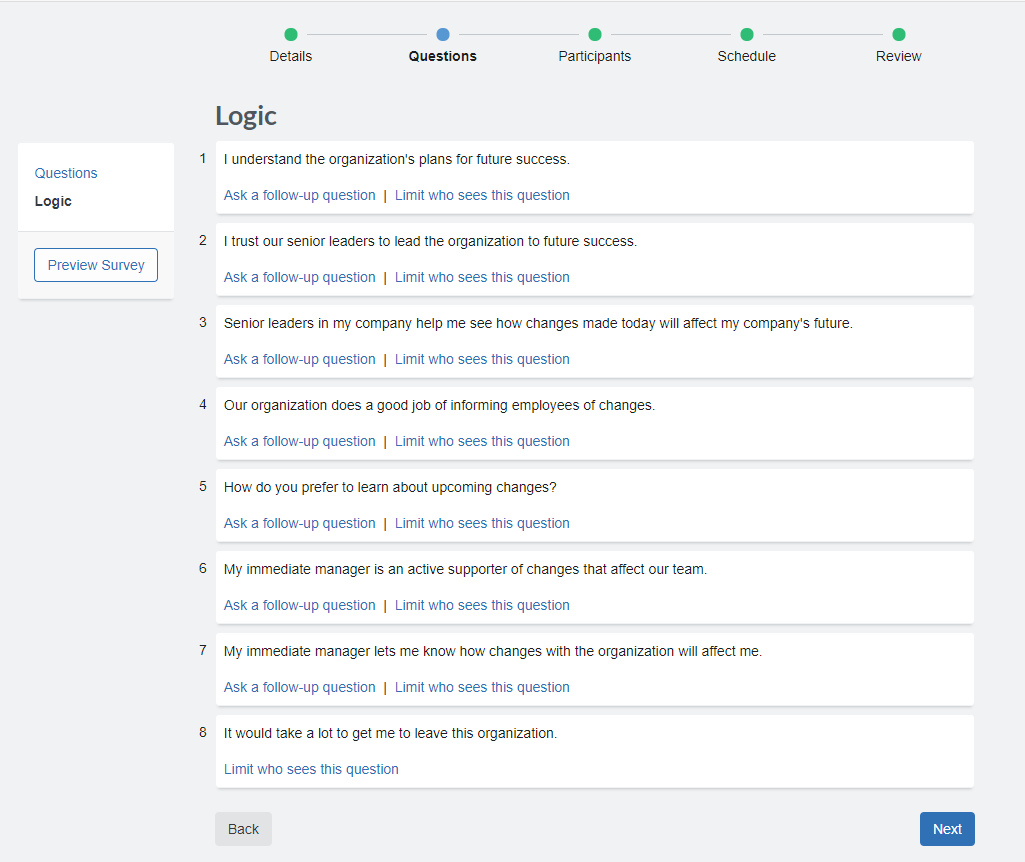
Task: Select Logic in the left sidebar
Action: [52, 201]
